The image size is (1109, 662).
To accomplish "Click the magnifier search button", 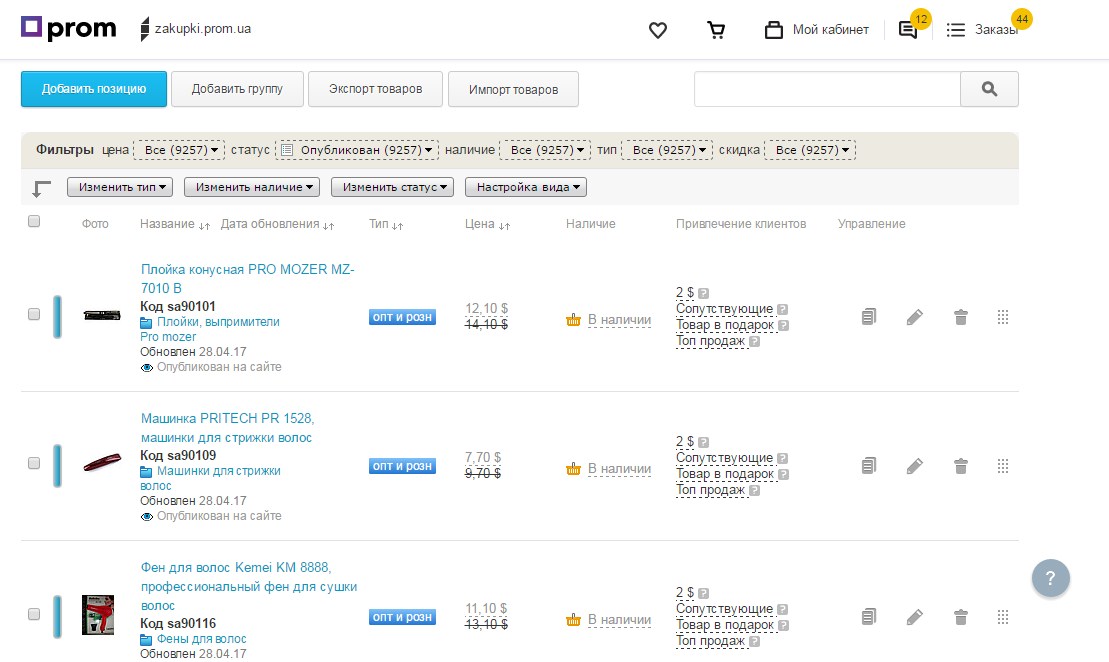I will coord(989,89).
